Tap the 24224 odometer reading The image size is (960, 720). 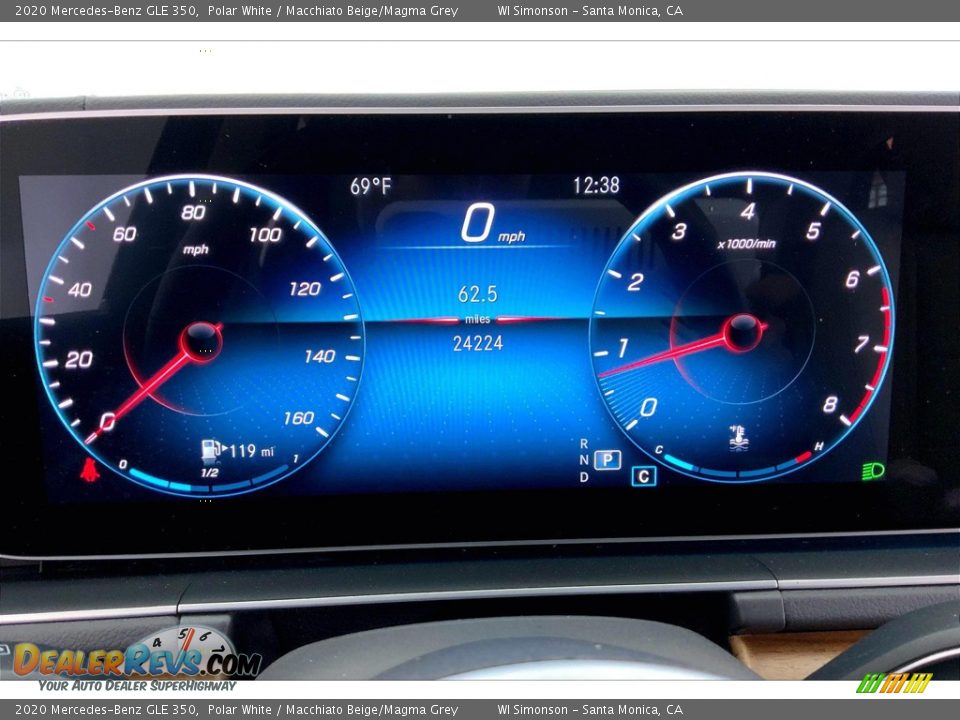pos(478,343)
